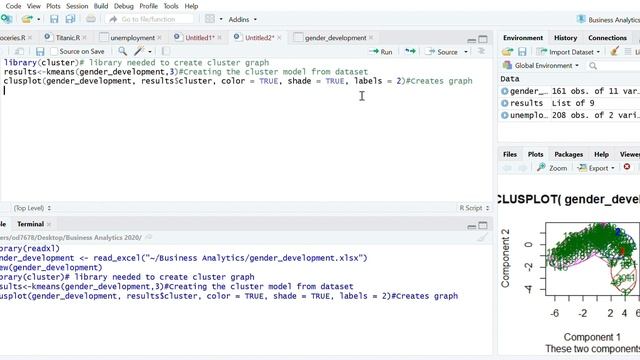The image size is (640, 360).
Task: Expand the results list object
Action: tap(504, 103)
